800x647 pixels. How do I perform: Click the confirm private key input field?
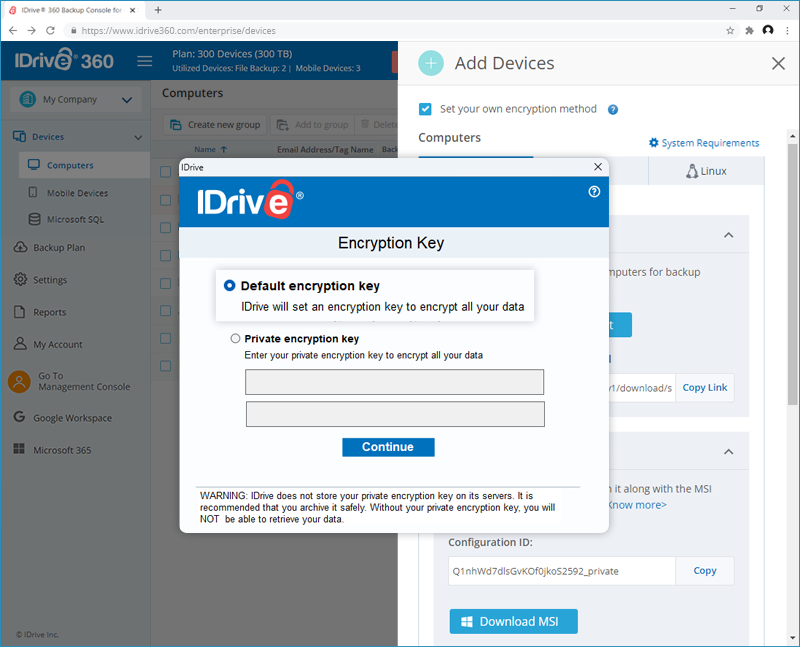[395, 414]
